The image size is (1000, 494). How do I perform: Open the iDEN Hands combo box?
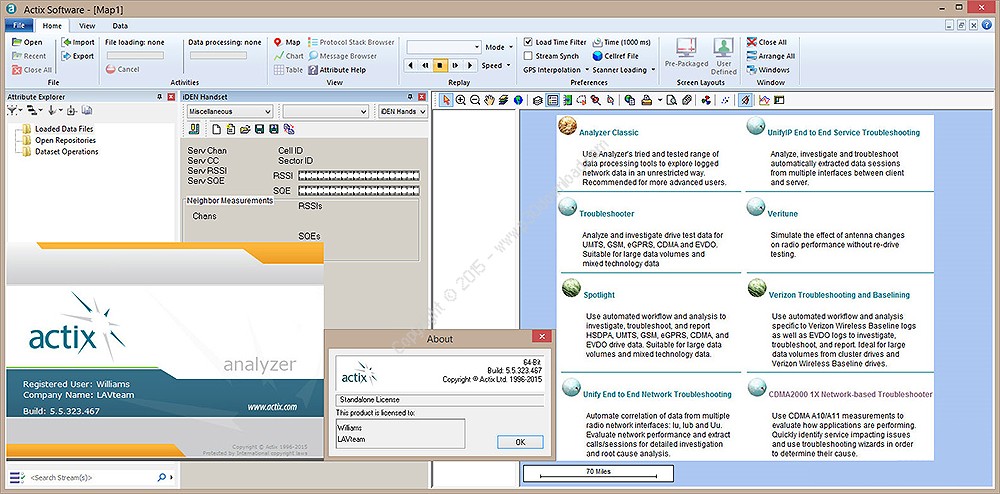click(402, 112)
